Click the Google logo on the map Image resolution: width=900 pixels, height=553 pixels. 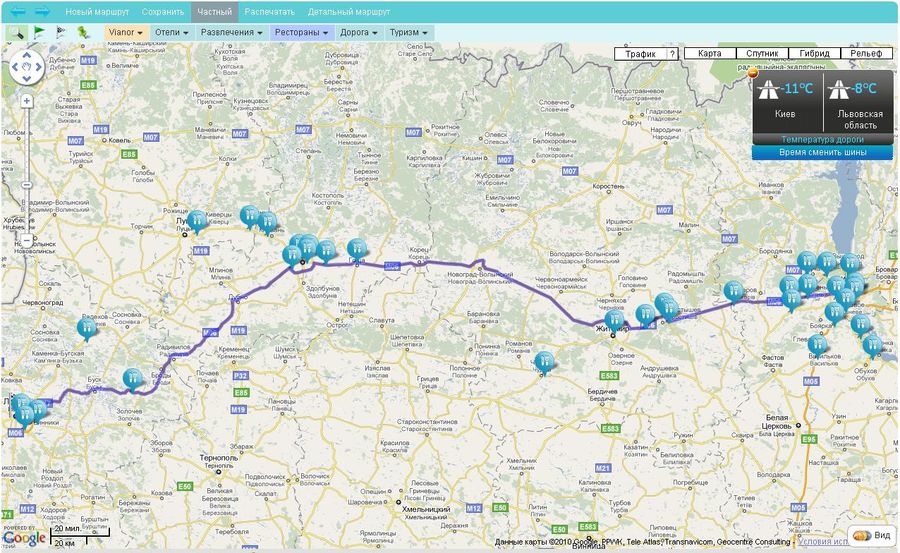24,538
